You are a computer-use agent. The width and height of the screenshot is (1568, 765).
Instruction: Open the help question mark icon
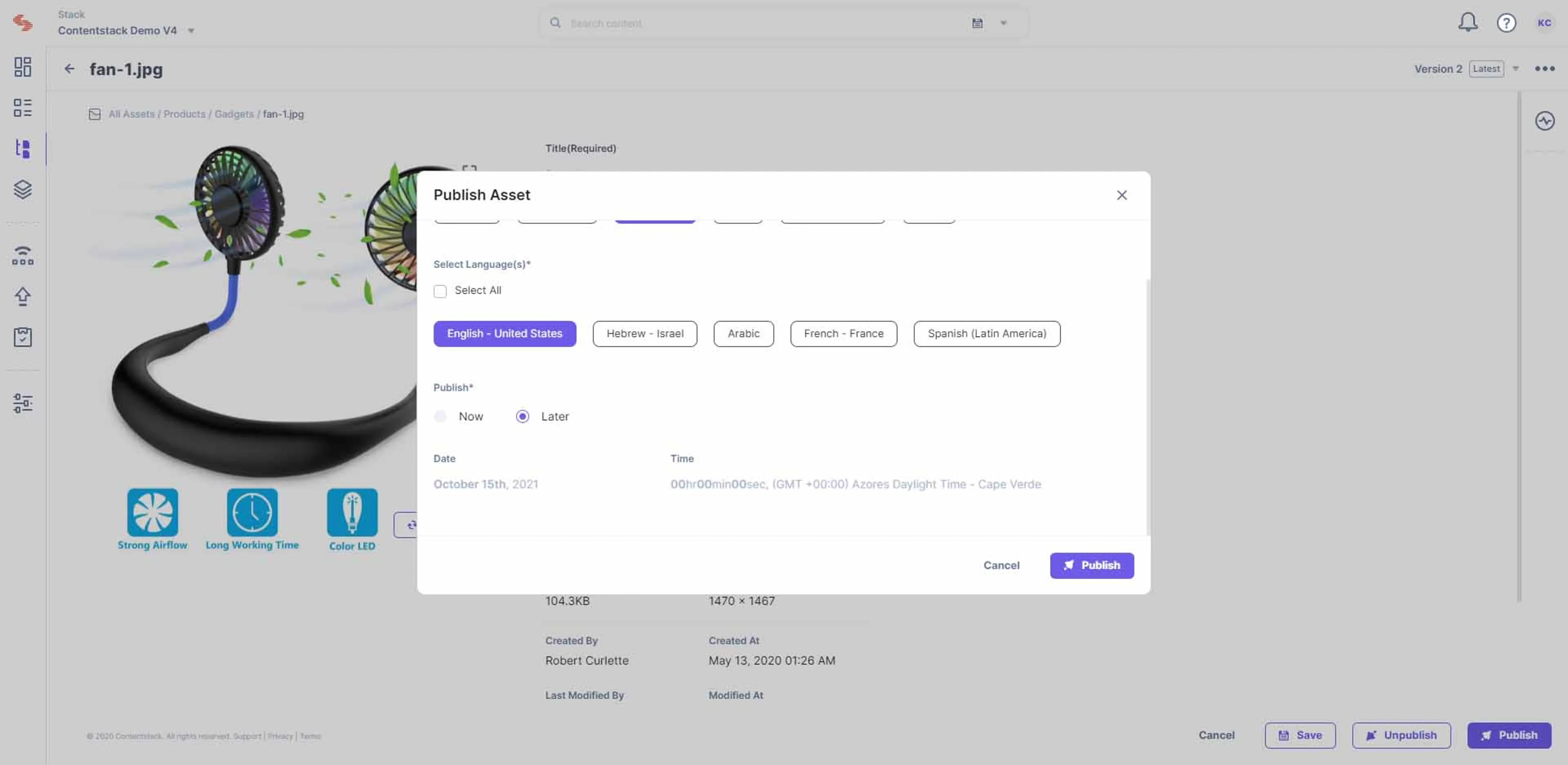point(1506,23)
